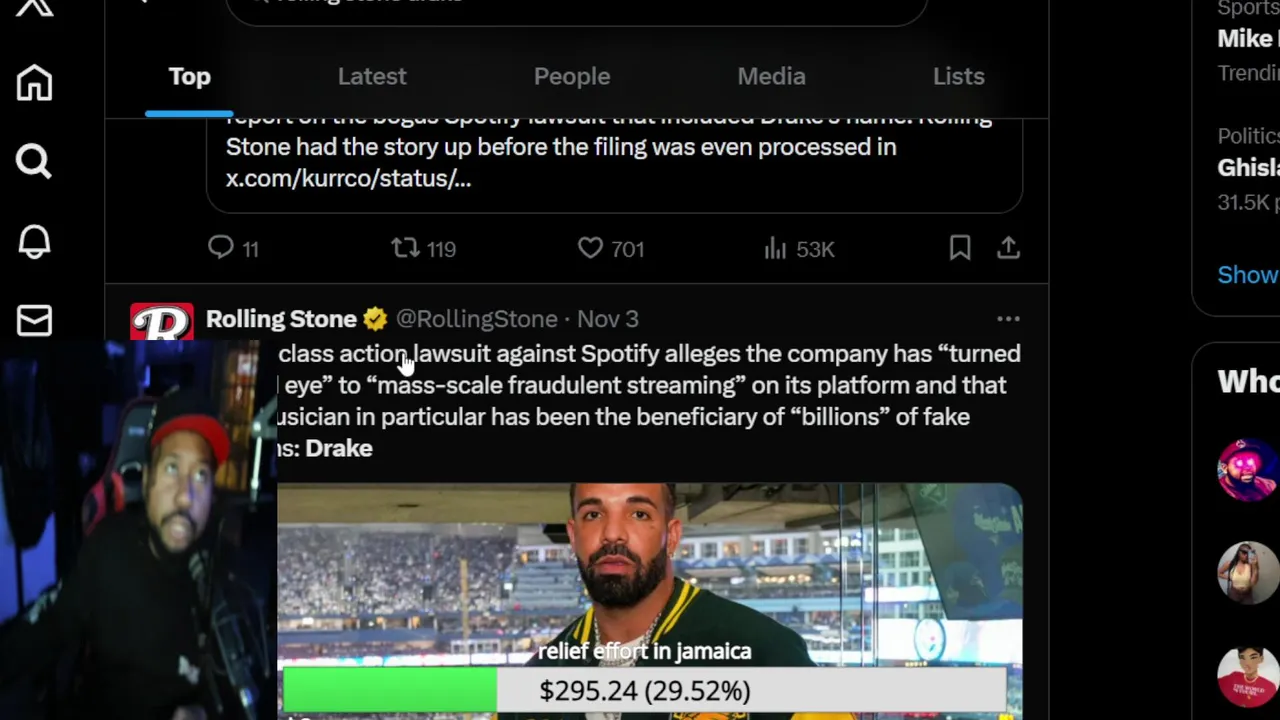1280x720 pixels.
Task: Click the @RollingStone handle
Action: pyautogui.click(x=476, y=319)
